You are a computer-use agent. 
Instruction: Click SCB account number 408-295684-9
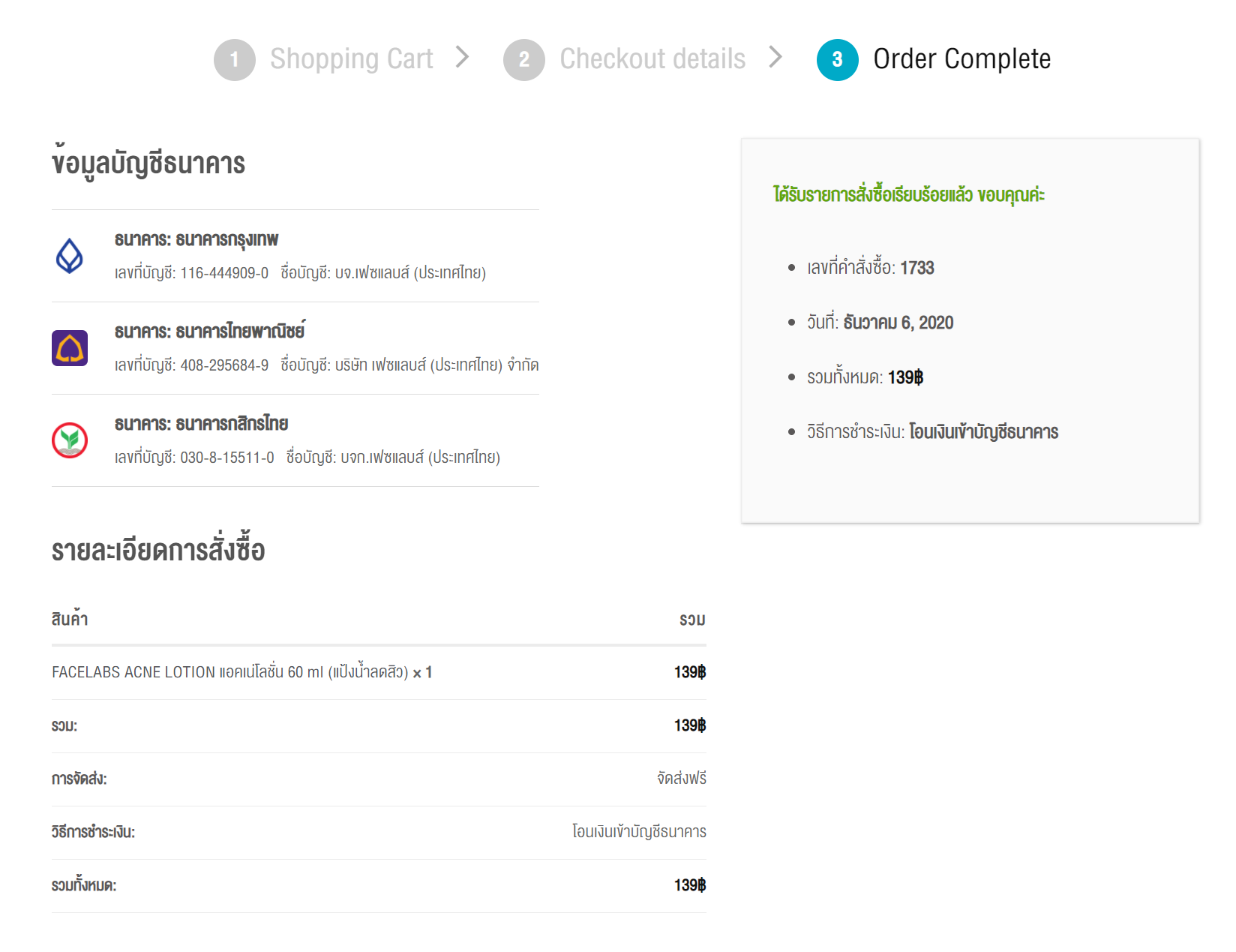tap(224, 365)
